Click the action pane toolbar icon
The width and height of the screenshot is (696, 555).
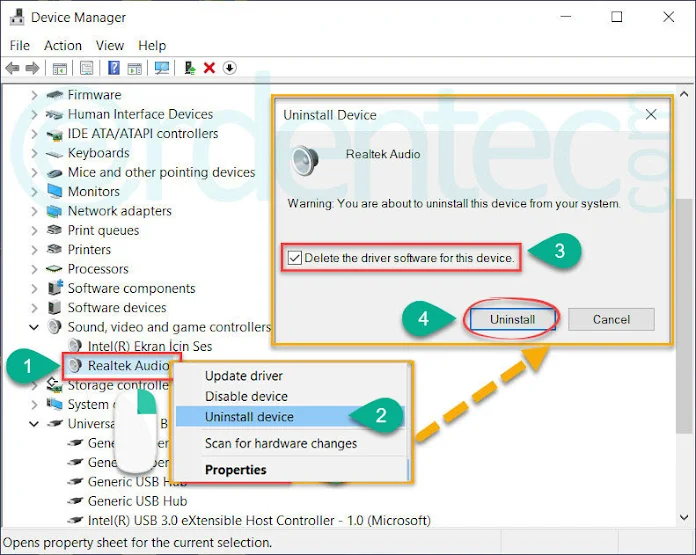pos(134,68)
